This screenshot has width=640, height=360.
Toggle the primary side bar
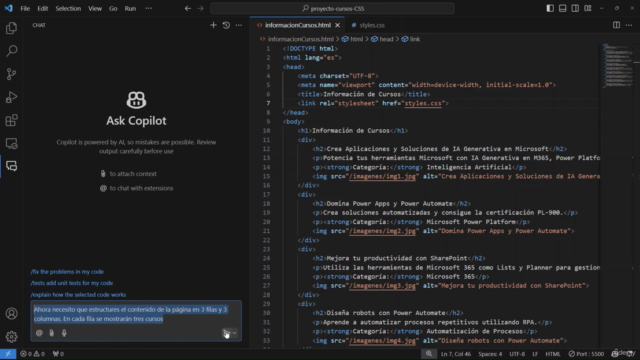550,8
